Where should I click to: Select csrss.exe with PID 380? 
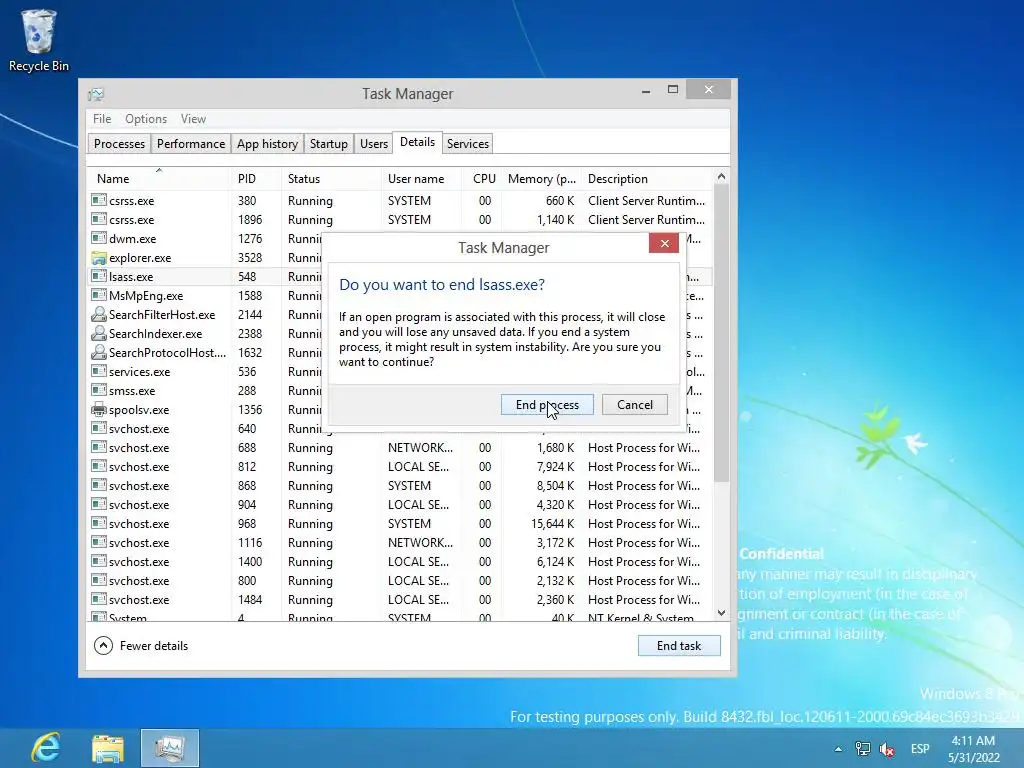[x=400, y=200]
